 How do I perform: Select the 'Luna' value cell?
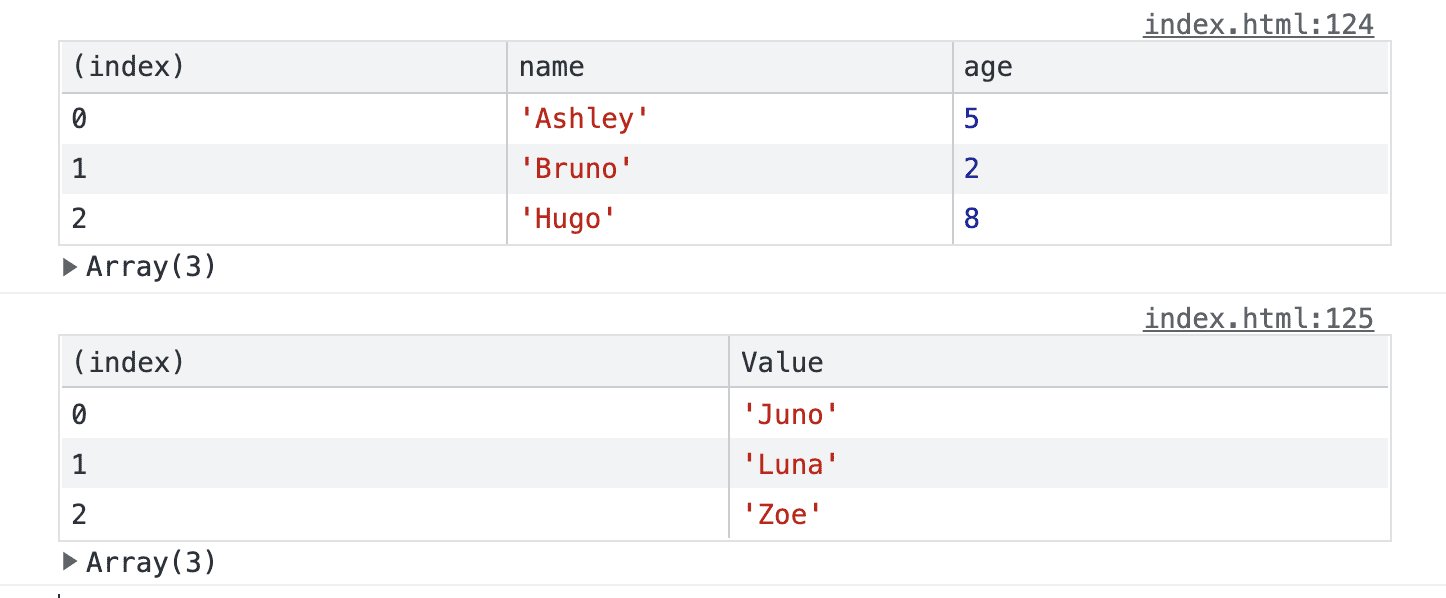click(x=1059, y=463)
